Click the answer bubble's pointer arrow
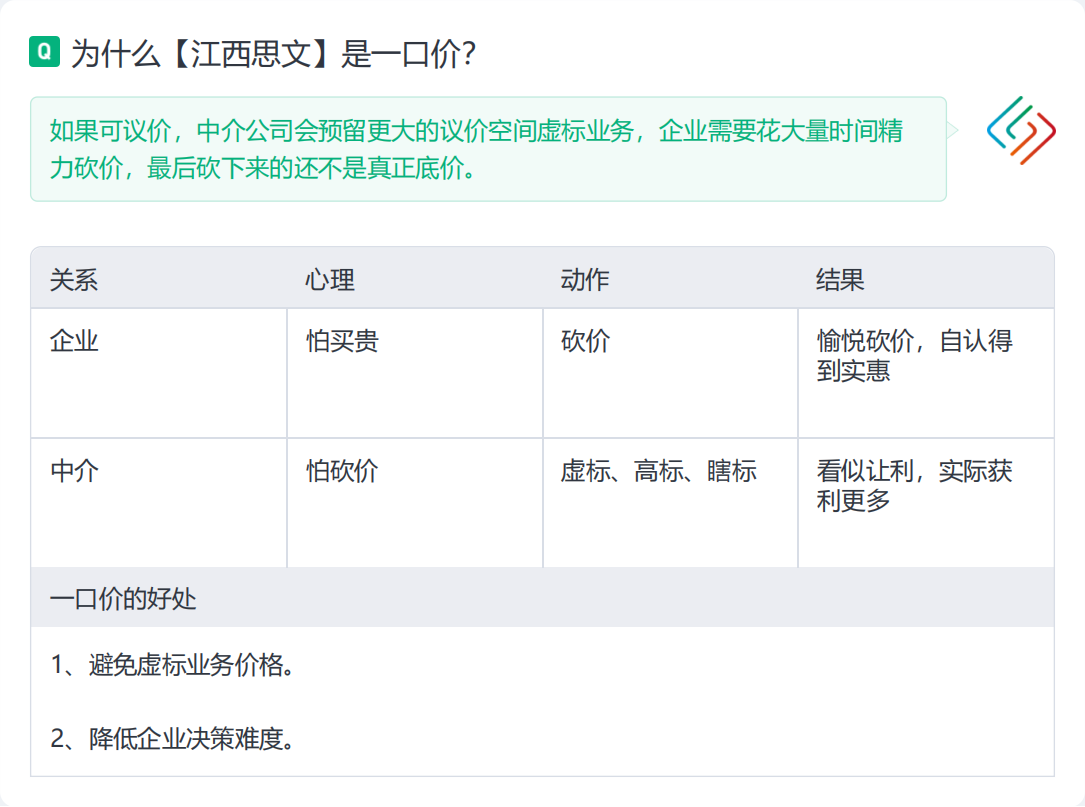Viewport: 1085px width, 807px height. [953, 130]
